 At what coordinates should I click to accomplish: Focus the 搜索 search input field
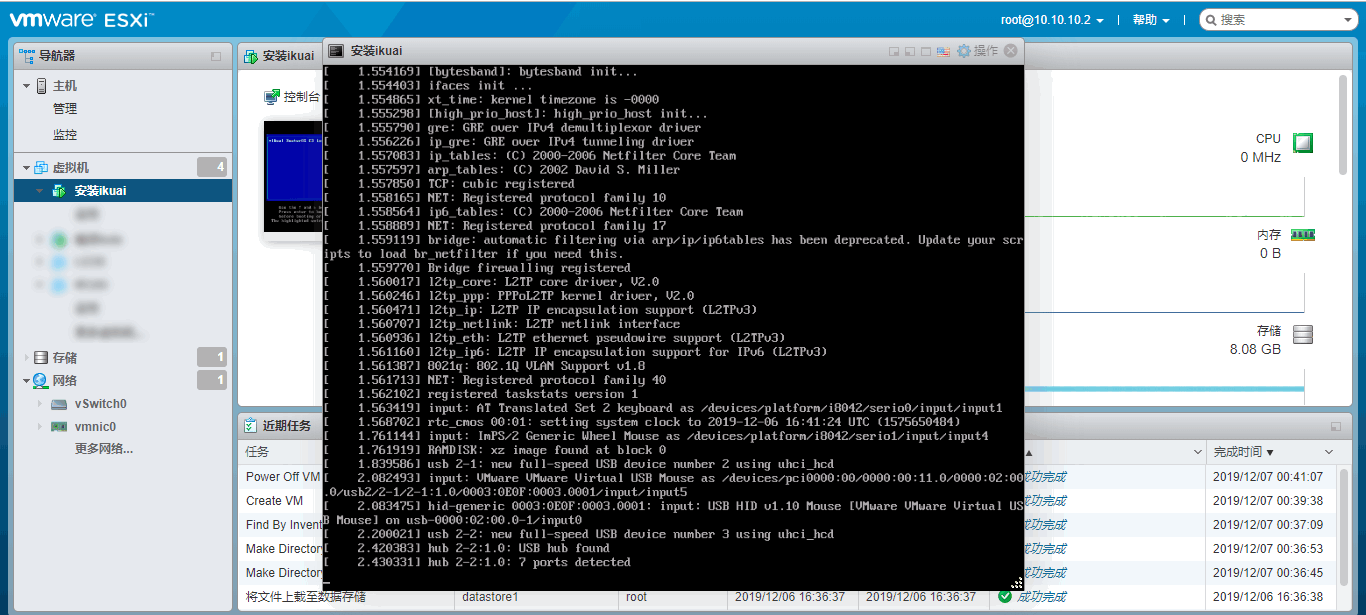1279,20
